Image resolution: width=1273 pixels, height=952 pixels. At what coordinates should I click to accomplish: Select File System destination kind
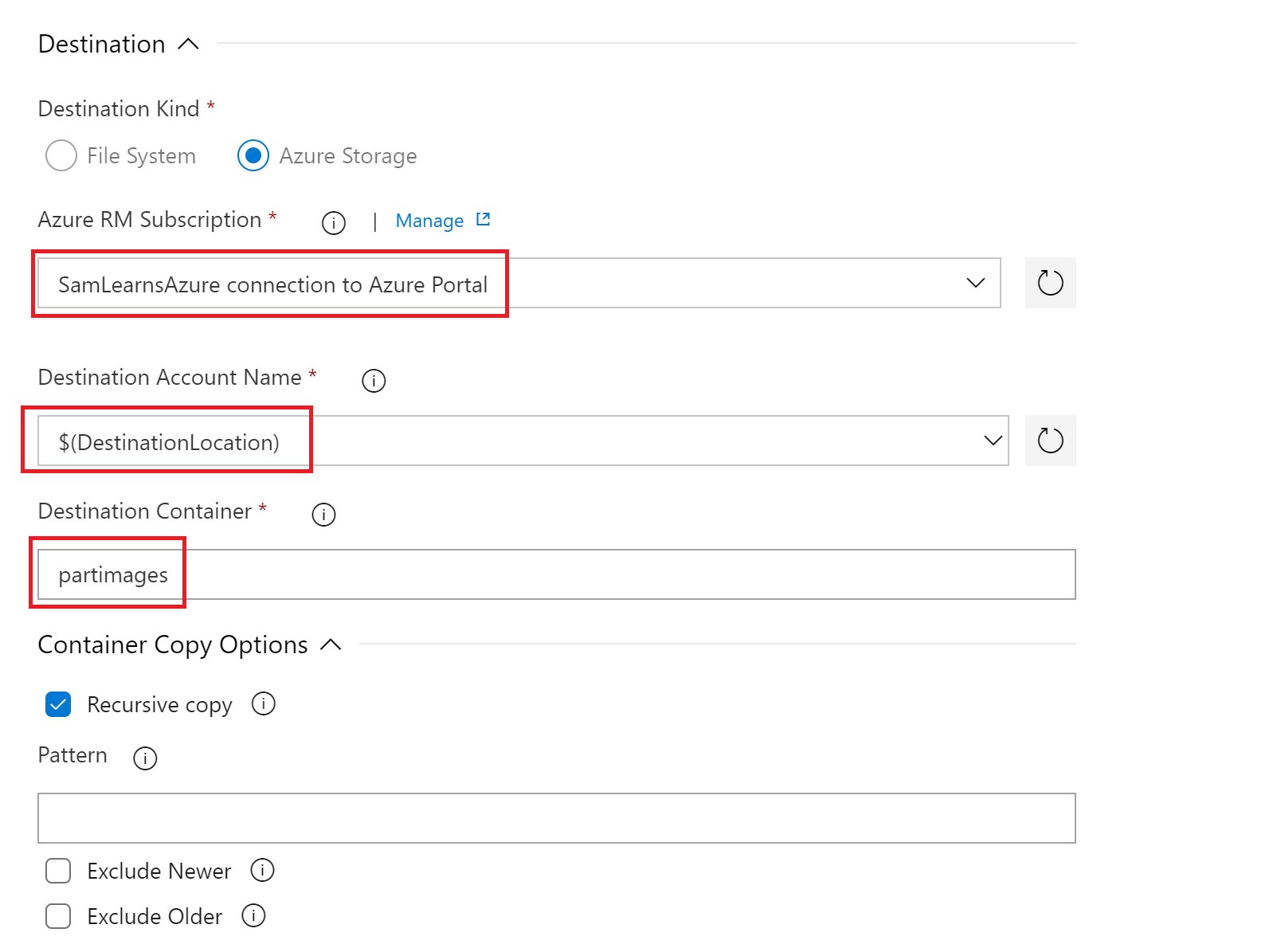(x=61, y=156)
